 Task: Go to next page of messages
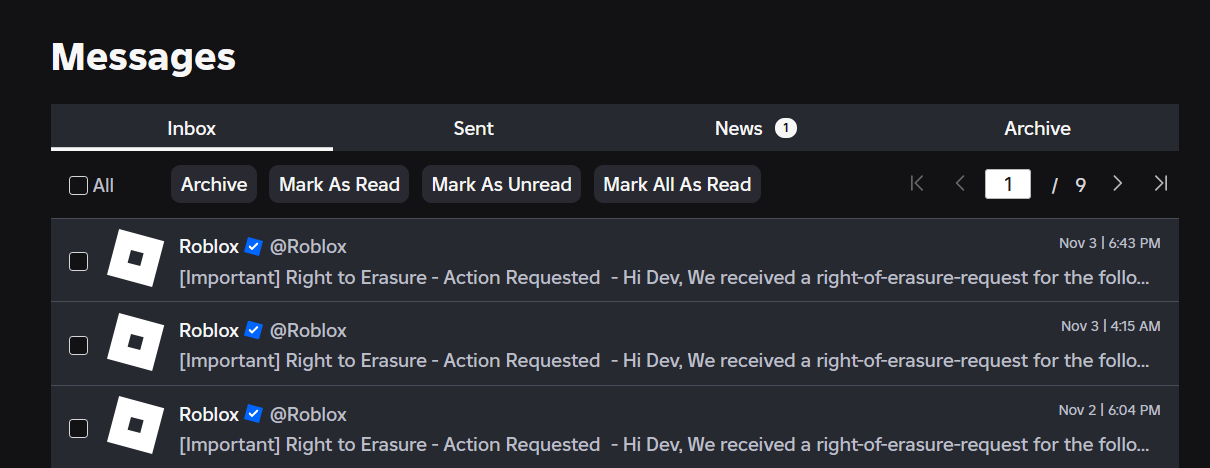tap(1118, 184)
